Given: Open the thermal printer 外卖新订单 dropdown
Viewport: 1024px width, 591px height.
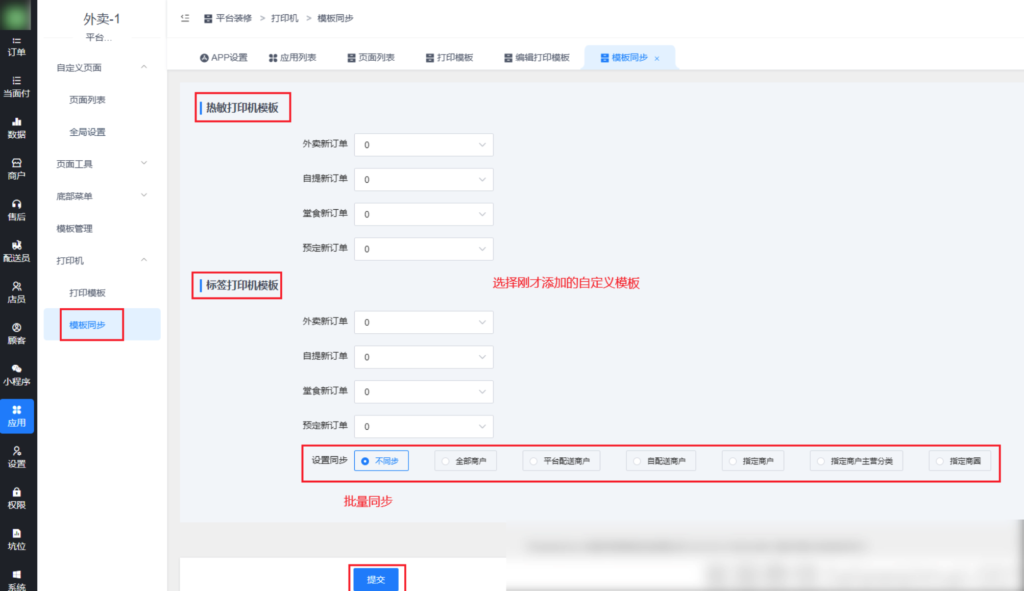Looking at the screenshot, I should (x=424, y=145).
